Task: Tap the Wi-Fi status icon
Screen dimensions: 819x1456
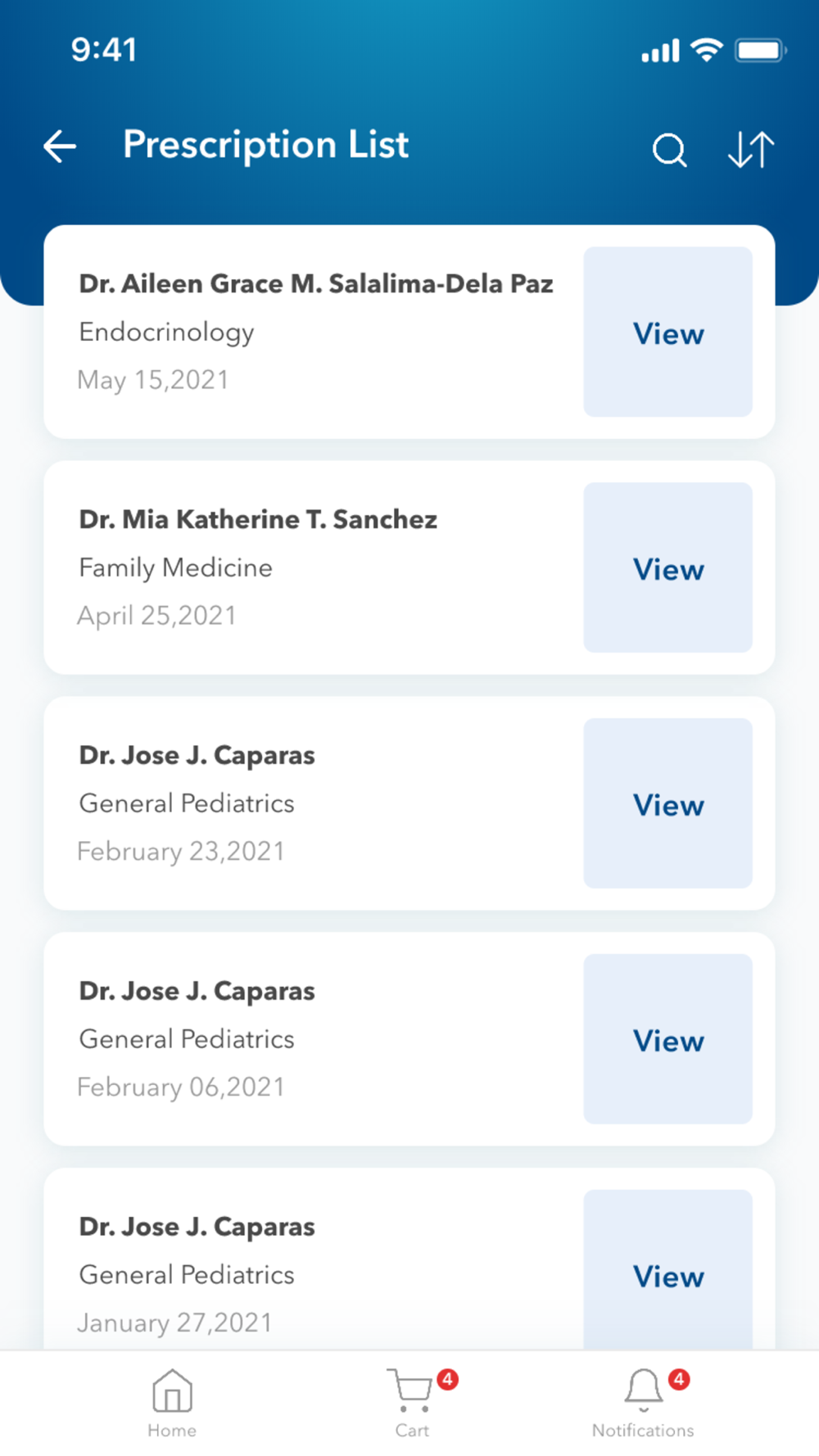Action: click(706, 50)
